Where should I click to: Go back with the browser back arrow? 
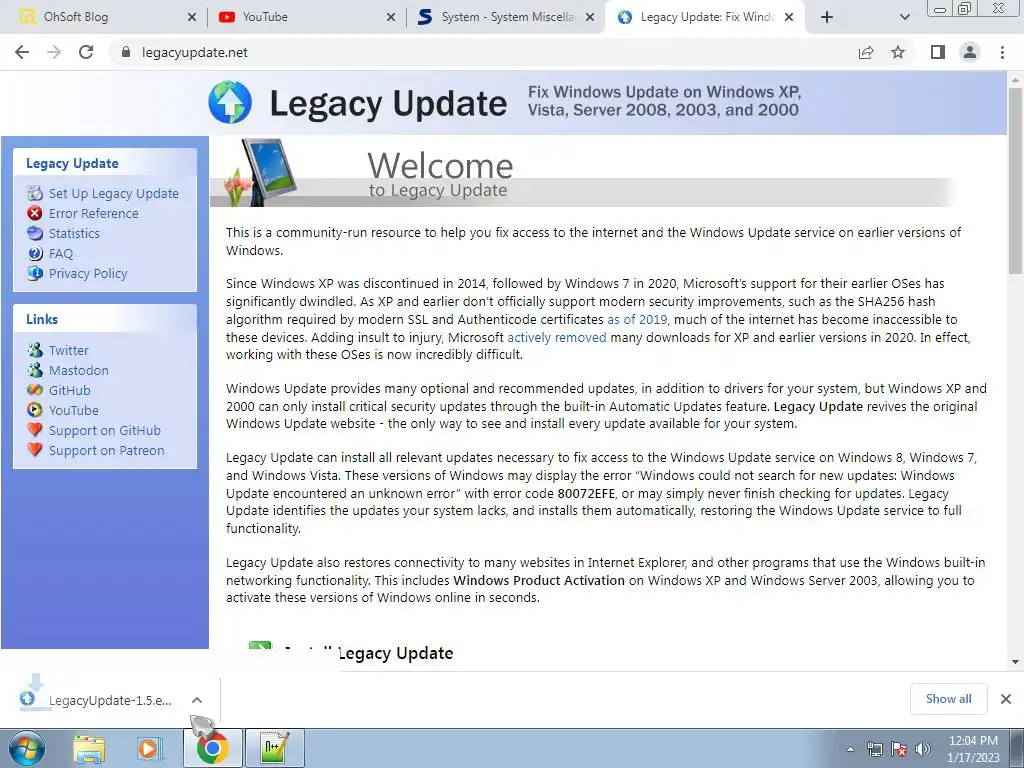(22, 52)
